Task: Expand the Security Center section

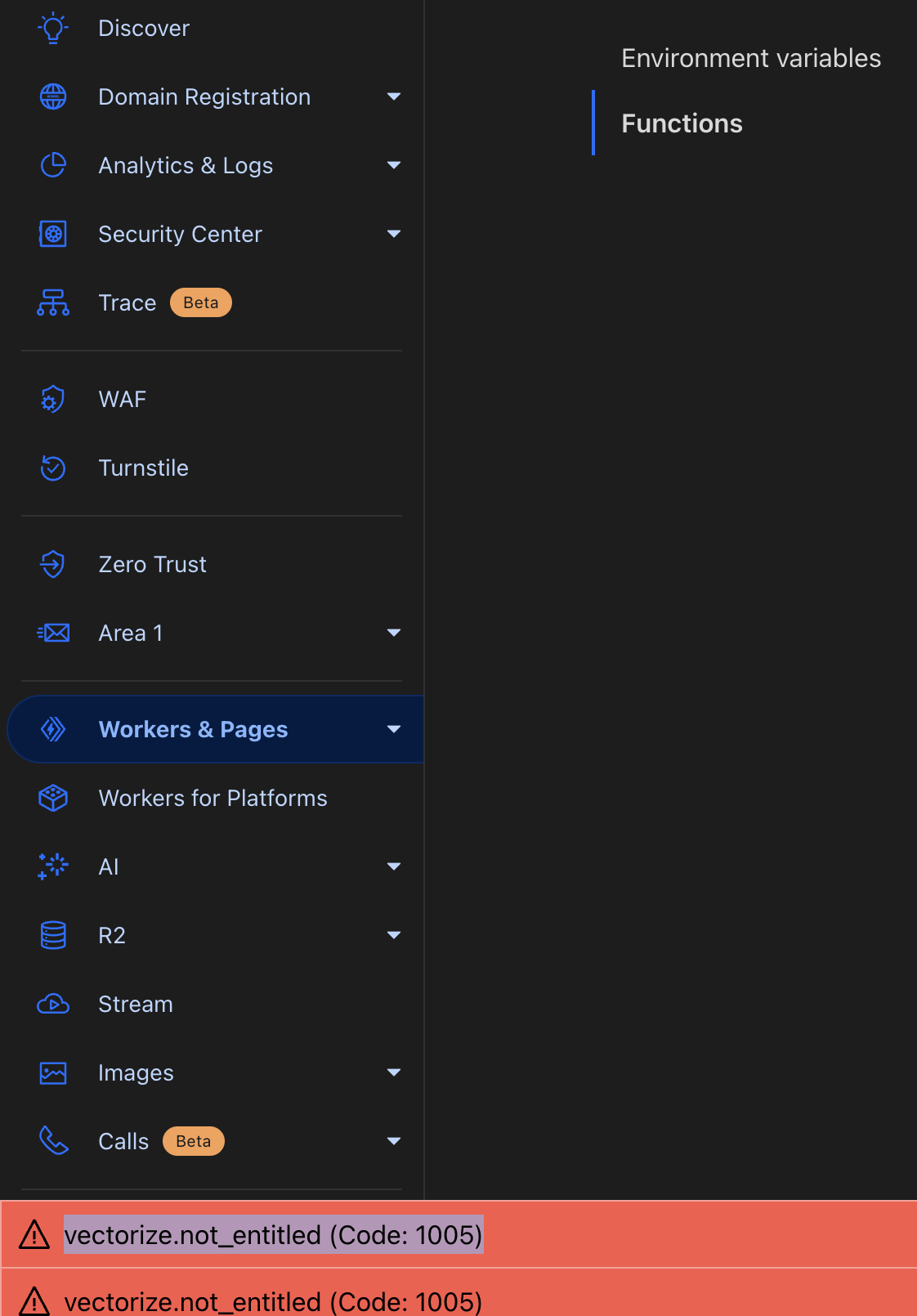Action: (x=394, y=234)
